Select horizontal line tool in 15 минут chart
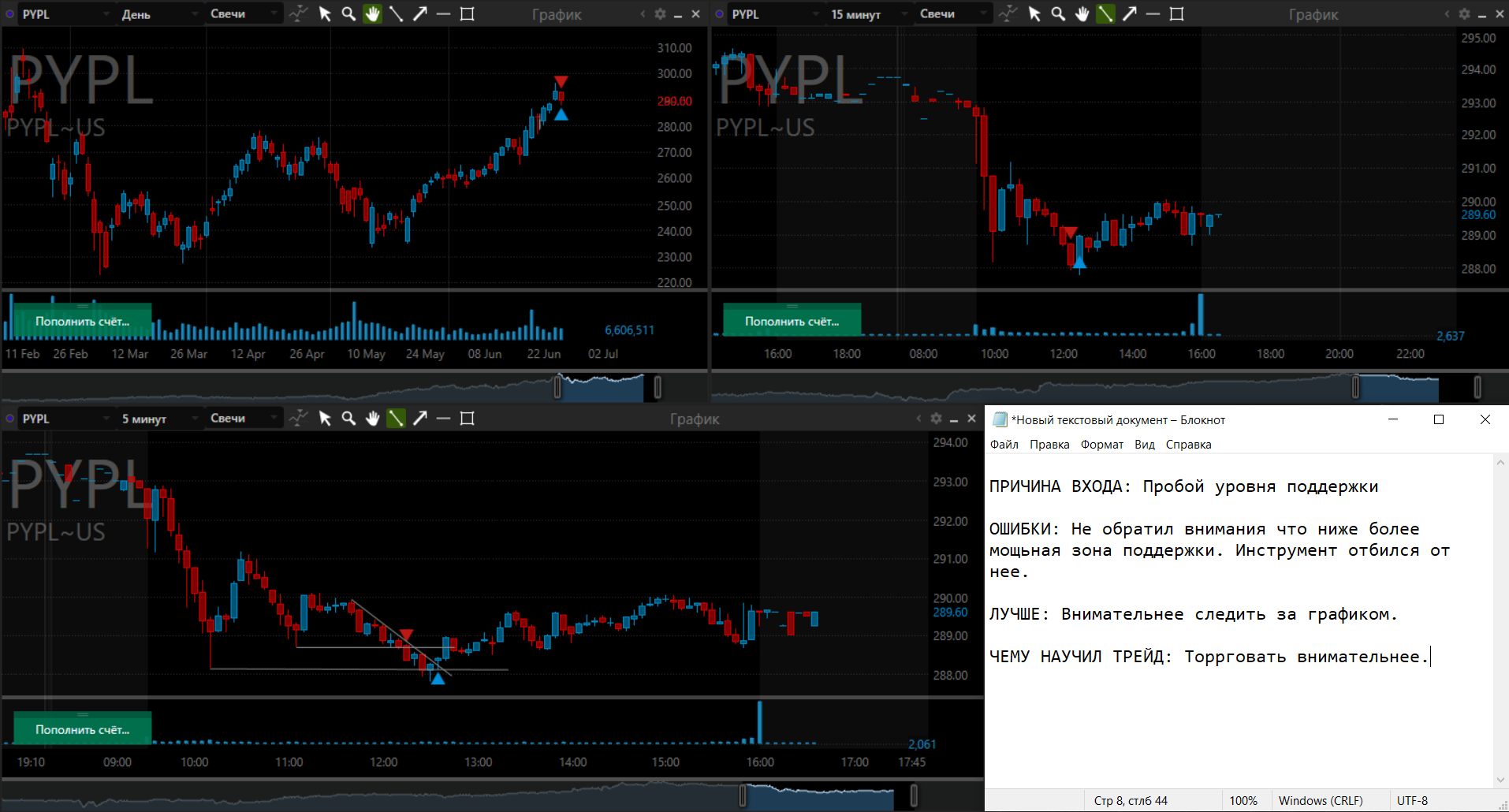This screenshot has height=812, width=1509. [x=1153, y=13]
